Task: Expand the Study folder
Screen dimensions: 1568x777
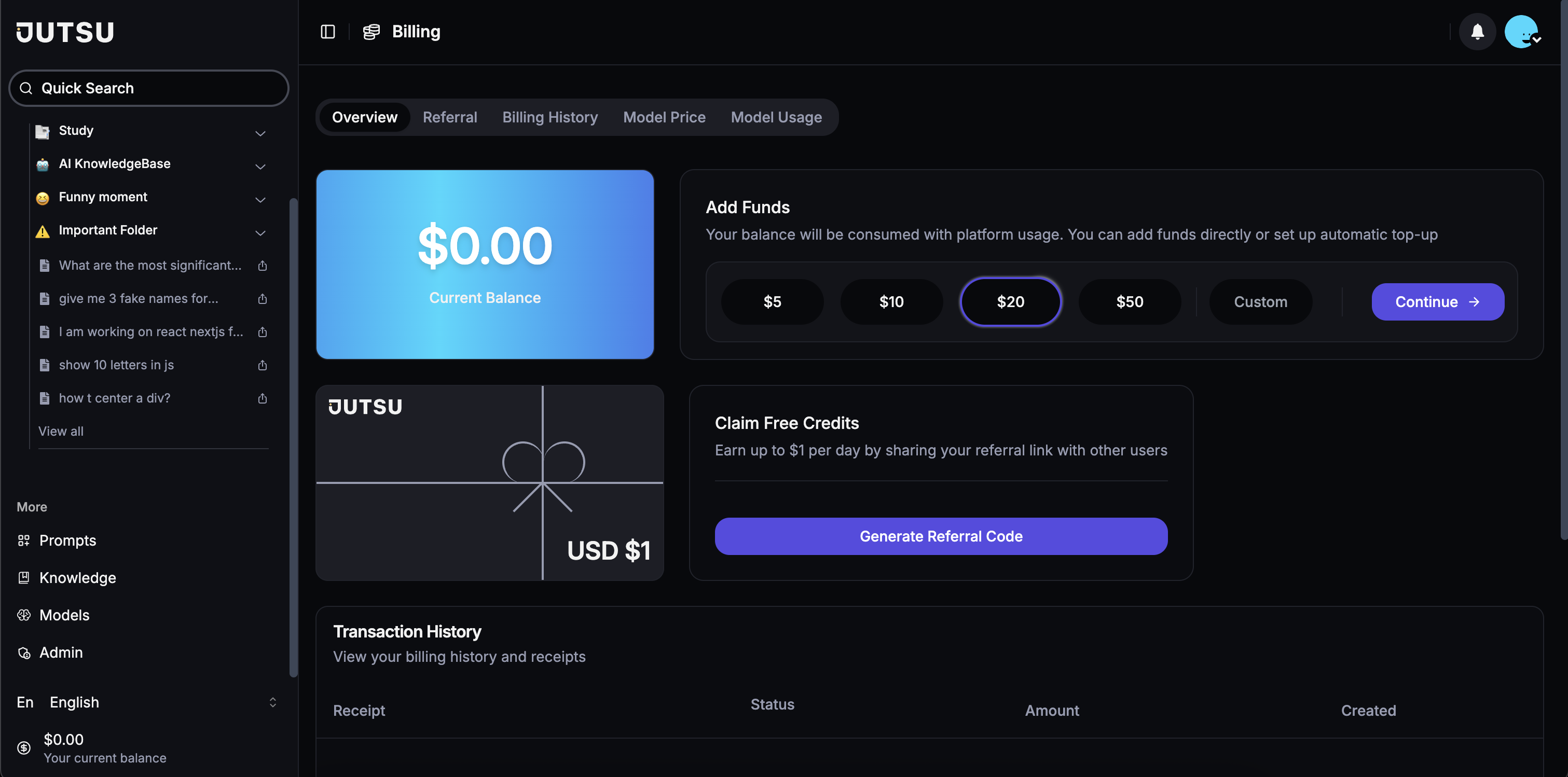Action: coord(260,133)
